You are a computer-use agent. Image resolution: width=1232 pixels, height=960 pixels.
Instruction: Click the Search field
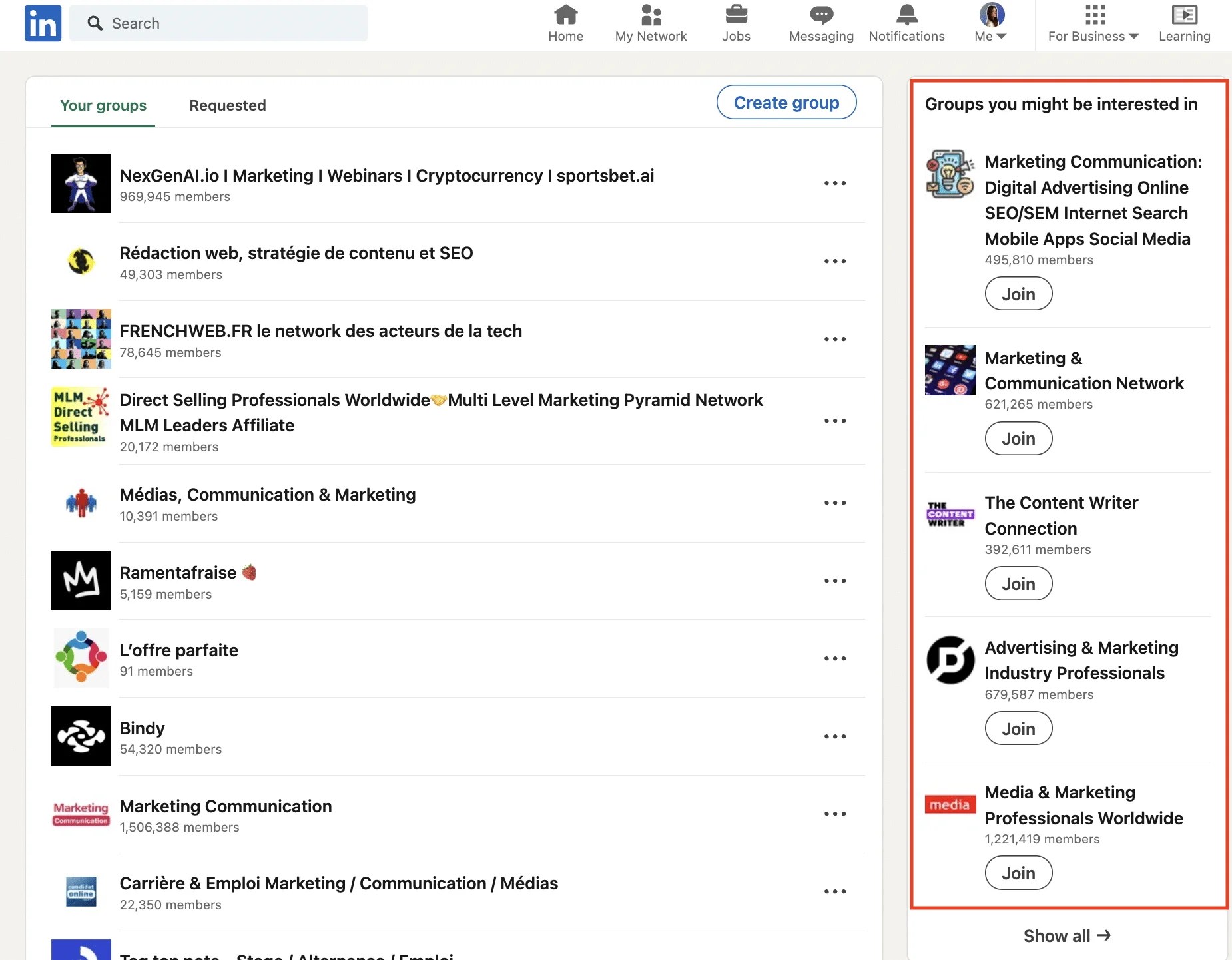(x=218, y=23)
